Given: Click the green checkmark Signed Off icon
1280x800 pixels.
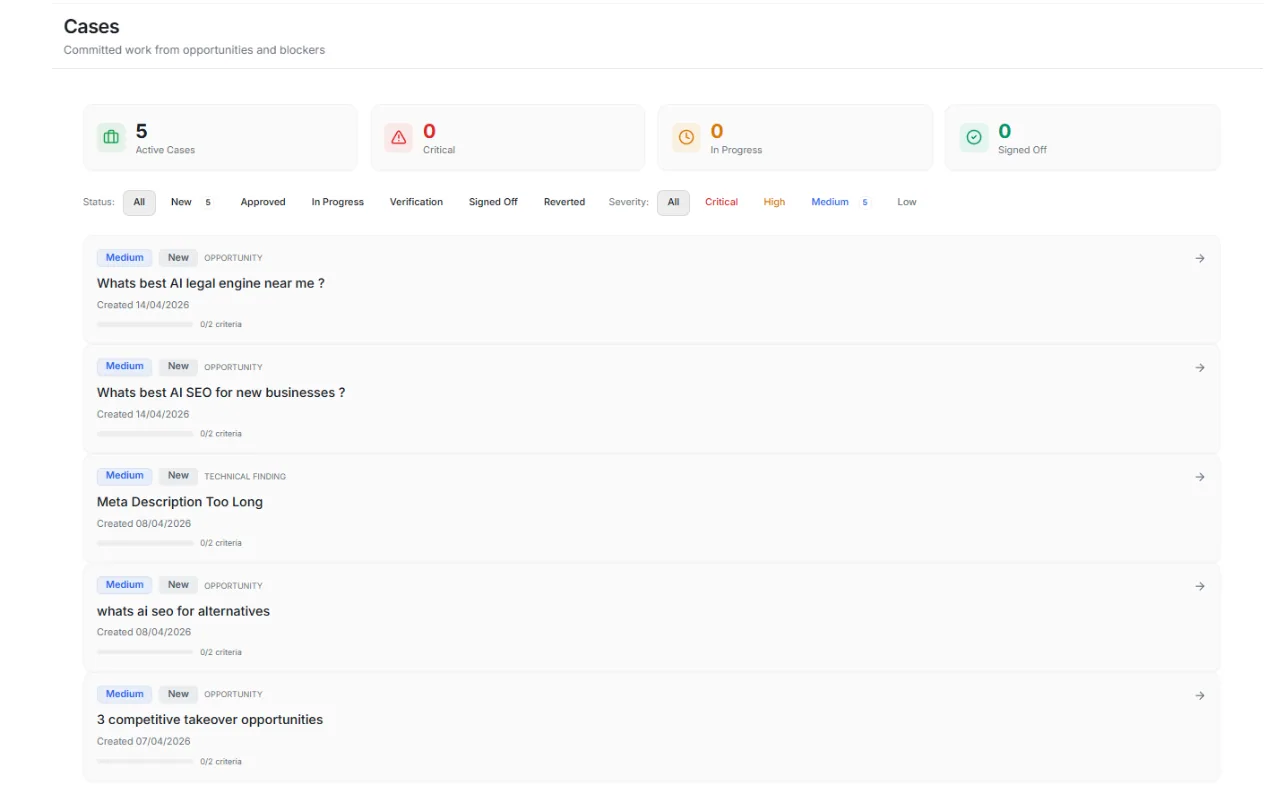Looking at the screenshot, I should point(974,138).
